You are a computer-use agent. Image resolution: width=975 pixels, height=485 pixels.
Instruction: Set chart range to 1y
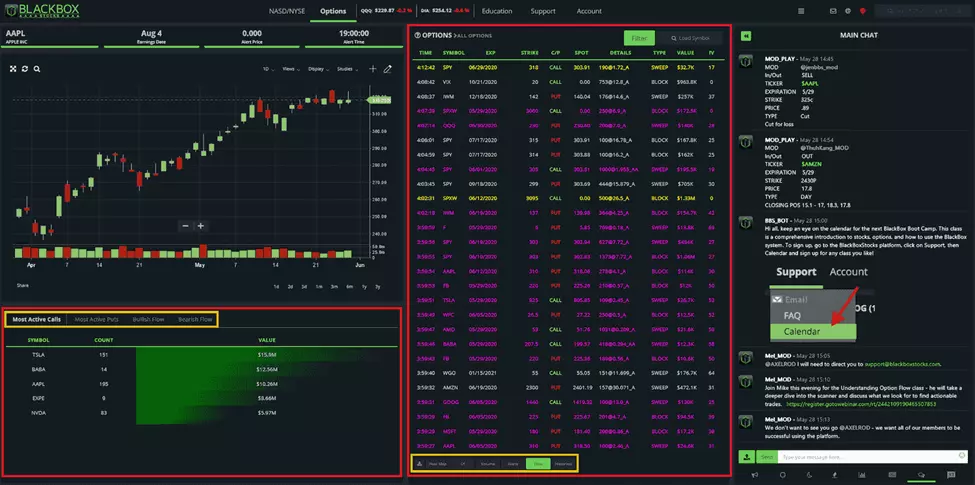364,286
